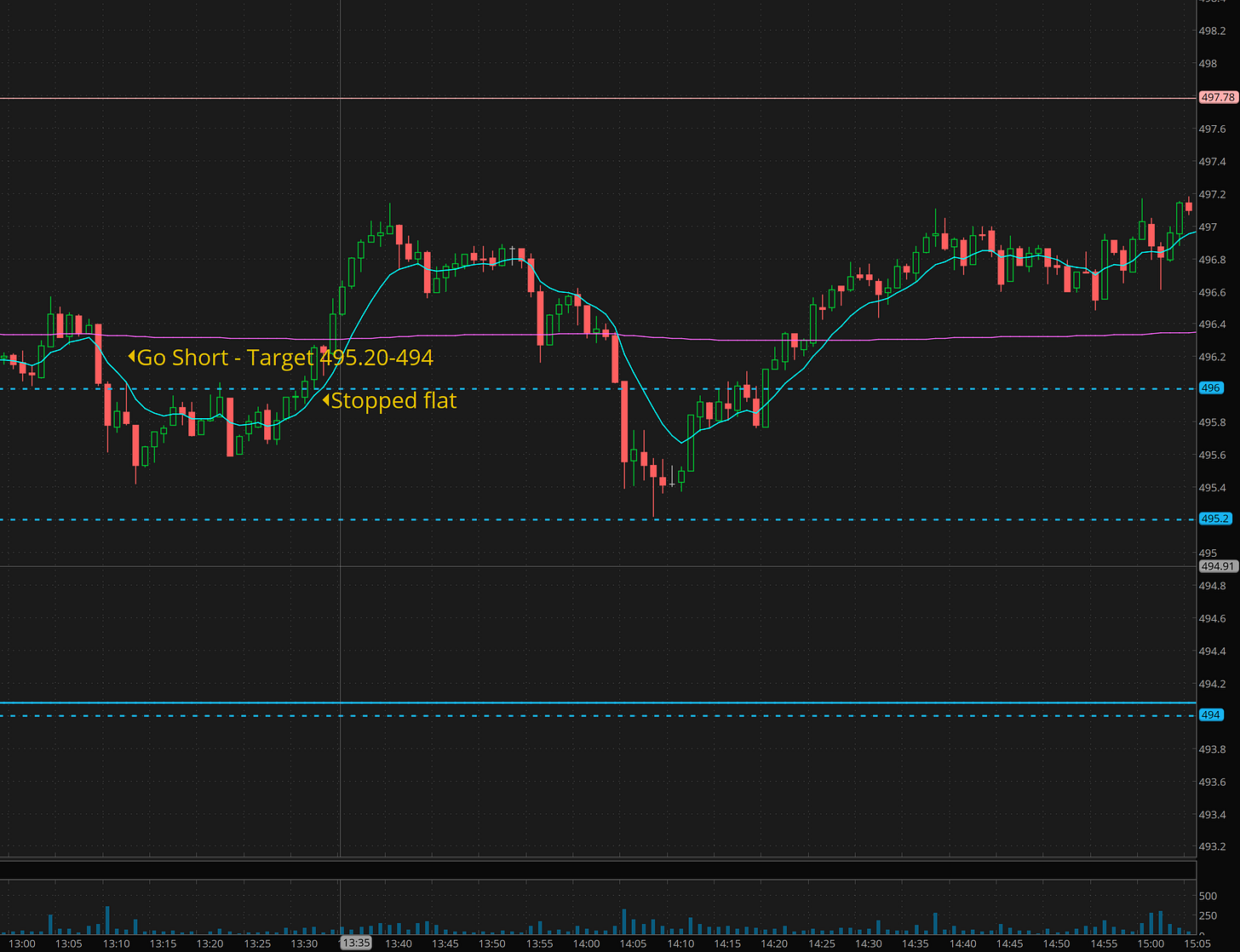The image size is (1240, 952).
Task: Click the 14:00 time axis label
Action: pos(586,943)
